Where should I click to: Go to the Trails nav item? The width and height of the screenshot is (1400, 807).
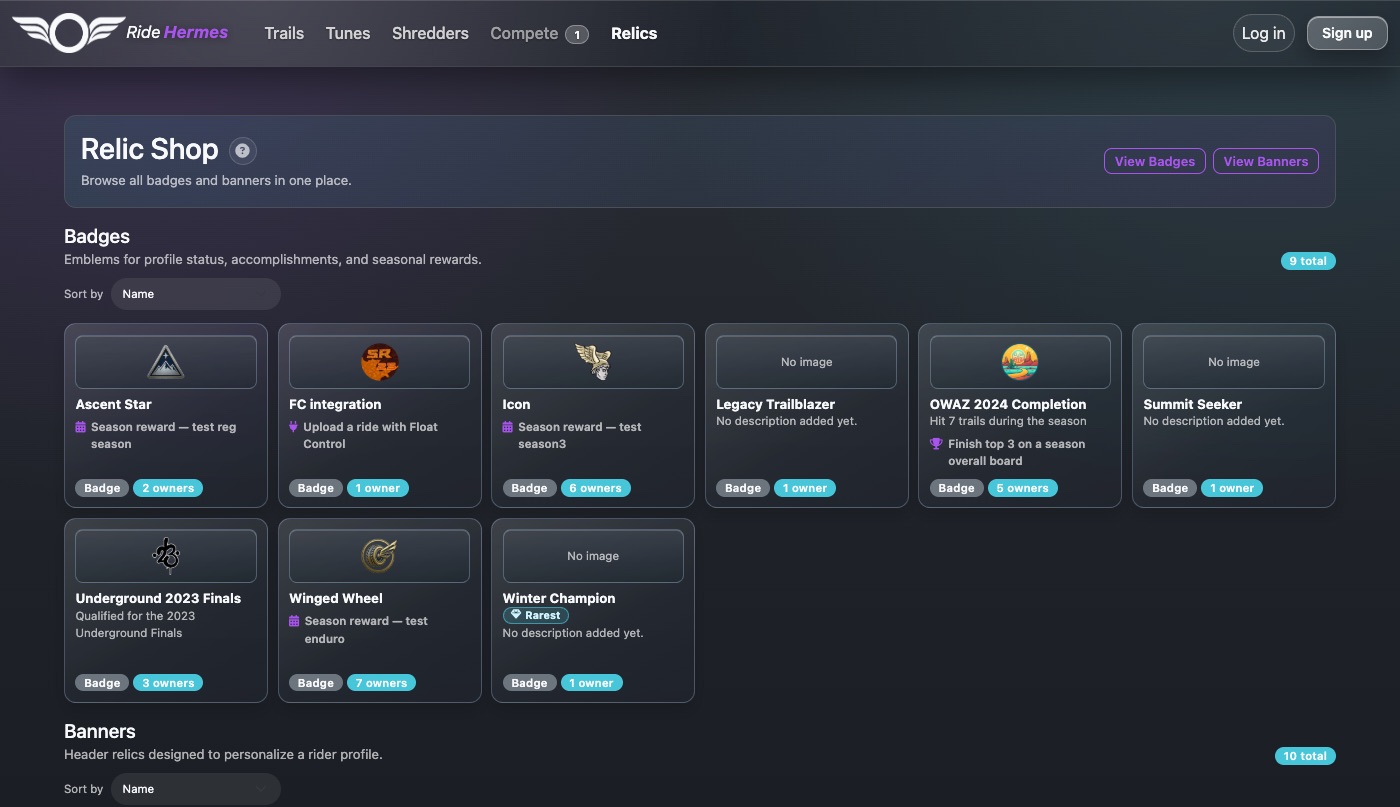point(284,33)
